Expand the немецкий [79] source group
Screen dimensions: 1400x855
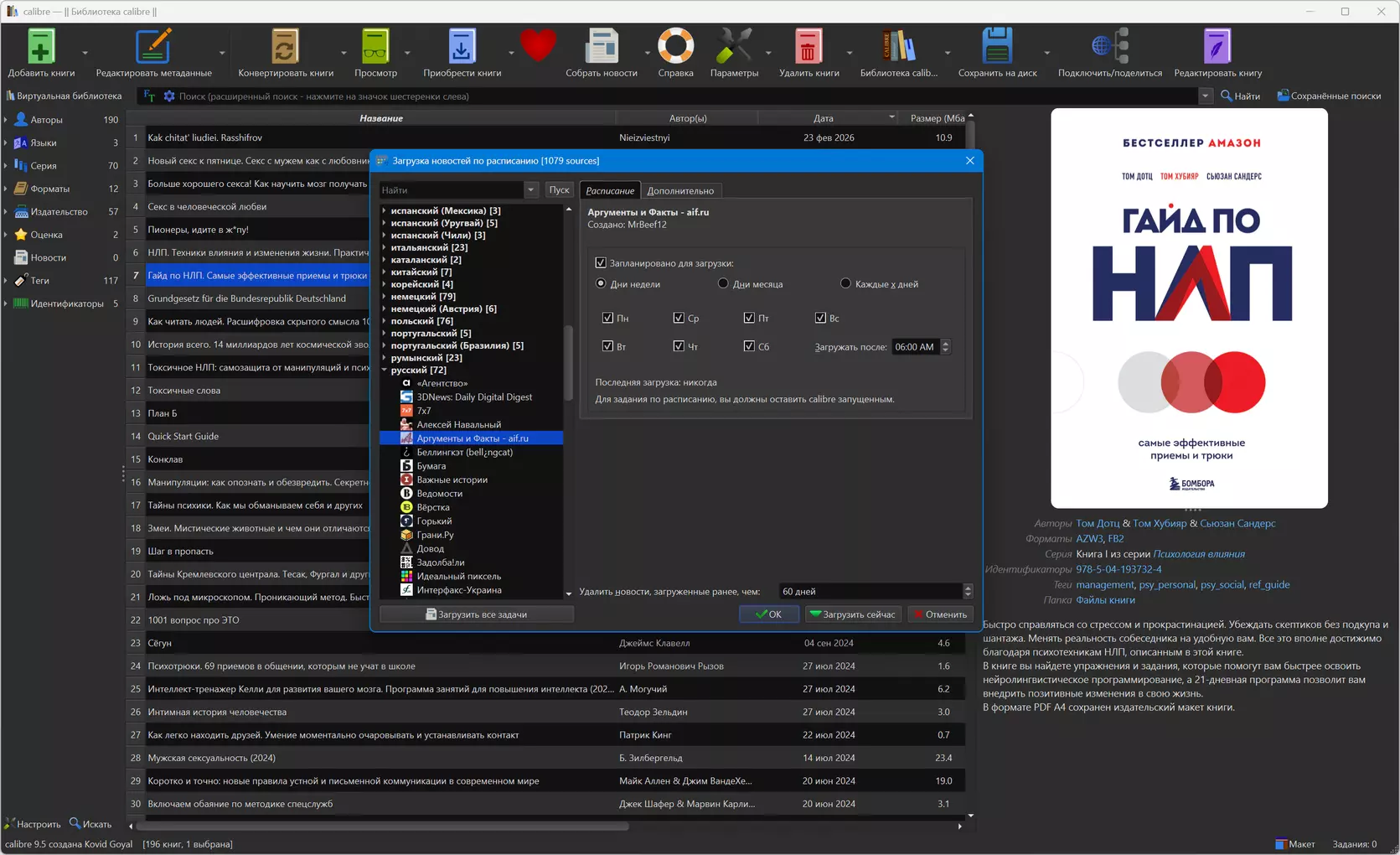pos(385,297)
